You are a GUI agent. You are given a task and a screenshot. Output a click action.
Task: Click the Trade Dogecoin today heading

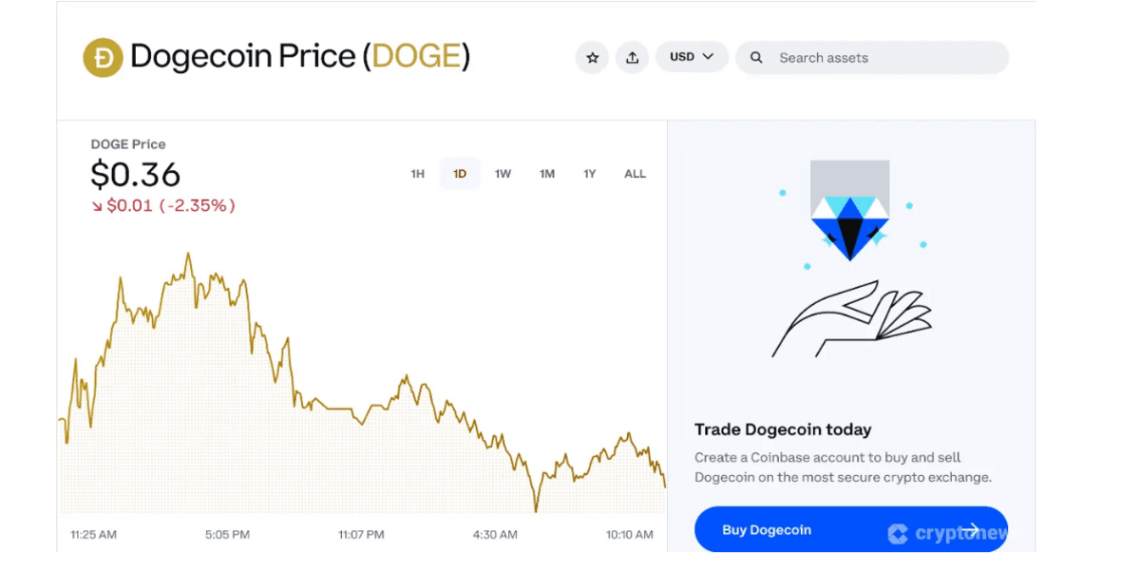pos(783,430)
